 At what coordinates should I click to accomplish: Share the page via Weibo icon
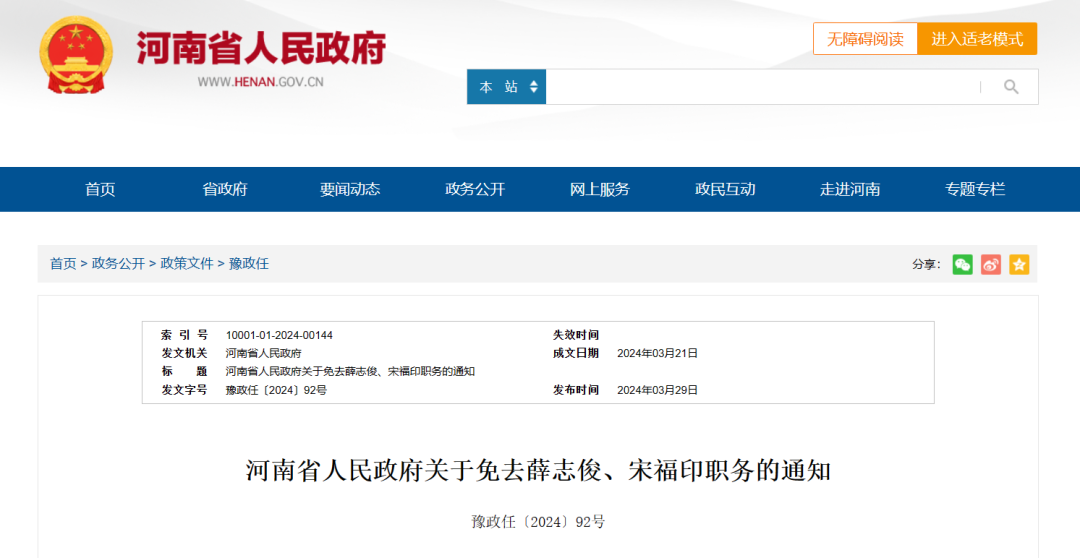[990, 264]
